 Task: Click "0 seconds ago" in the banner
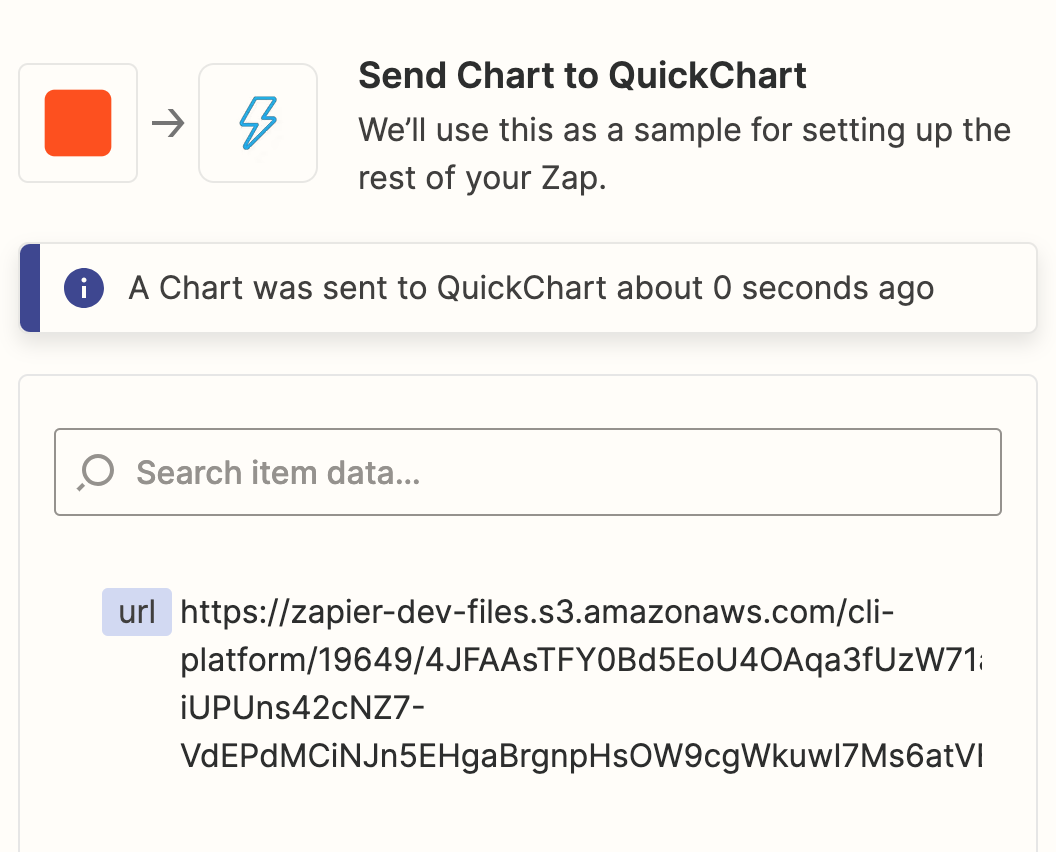[x=823, y=288]
